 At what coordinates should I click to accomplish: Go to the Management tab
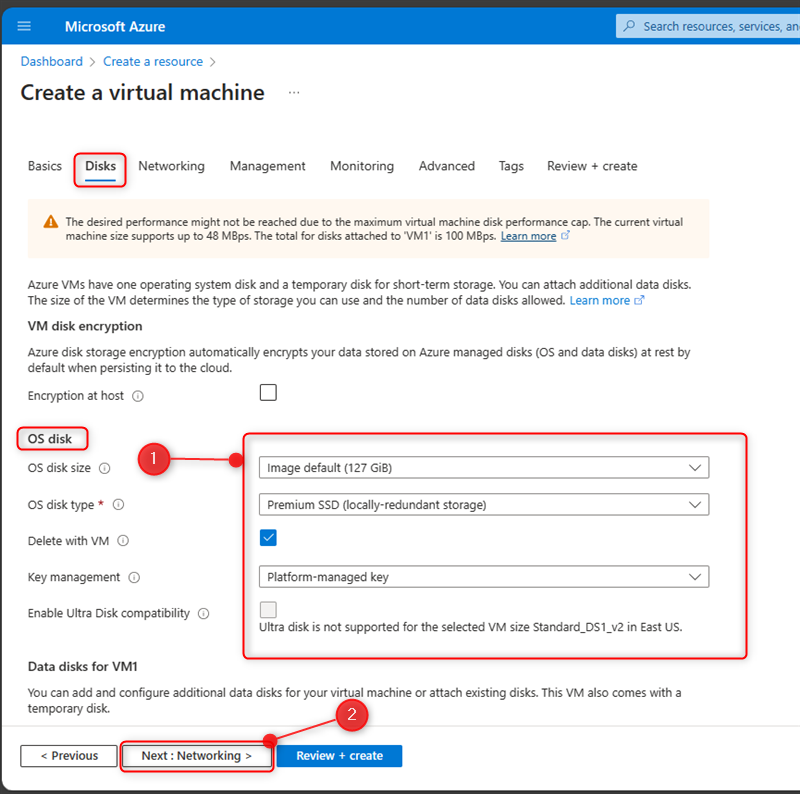click(x=267, y=166)
